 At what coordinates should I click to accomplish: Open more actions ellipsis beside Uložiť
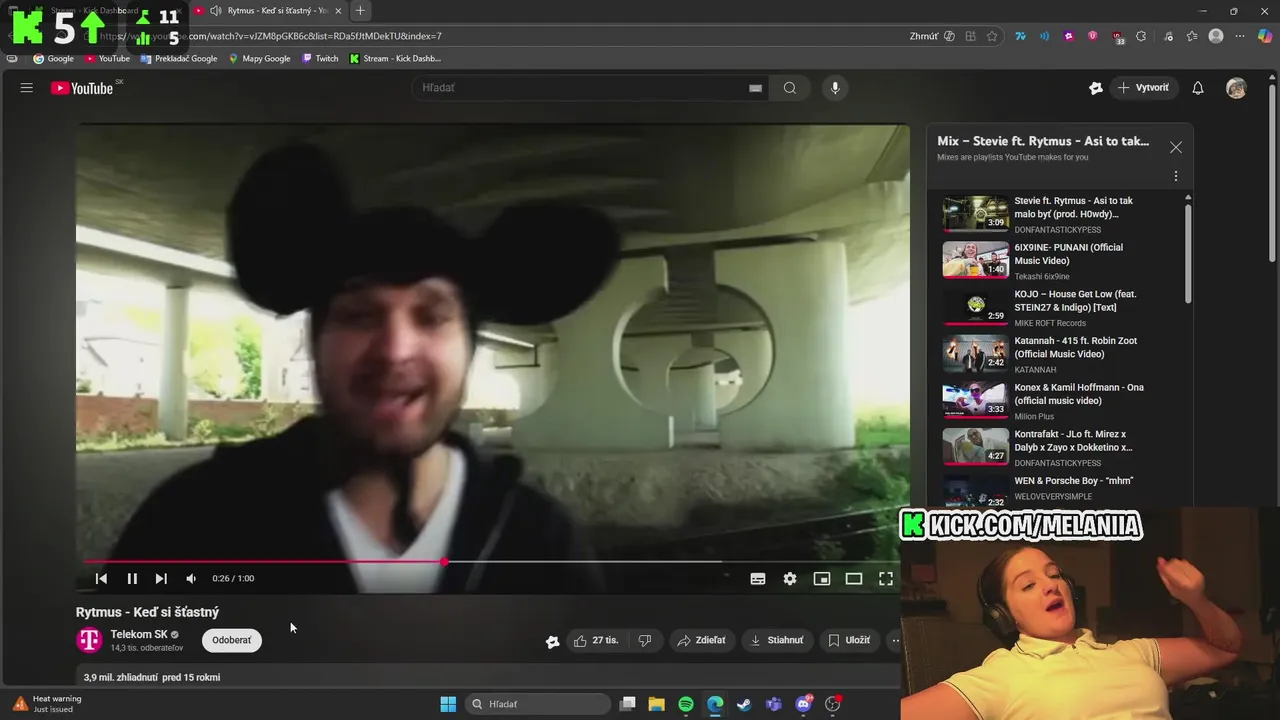point(894,641)
